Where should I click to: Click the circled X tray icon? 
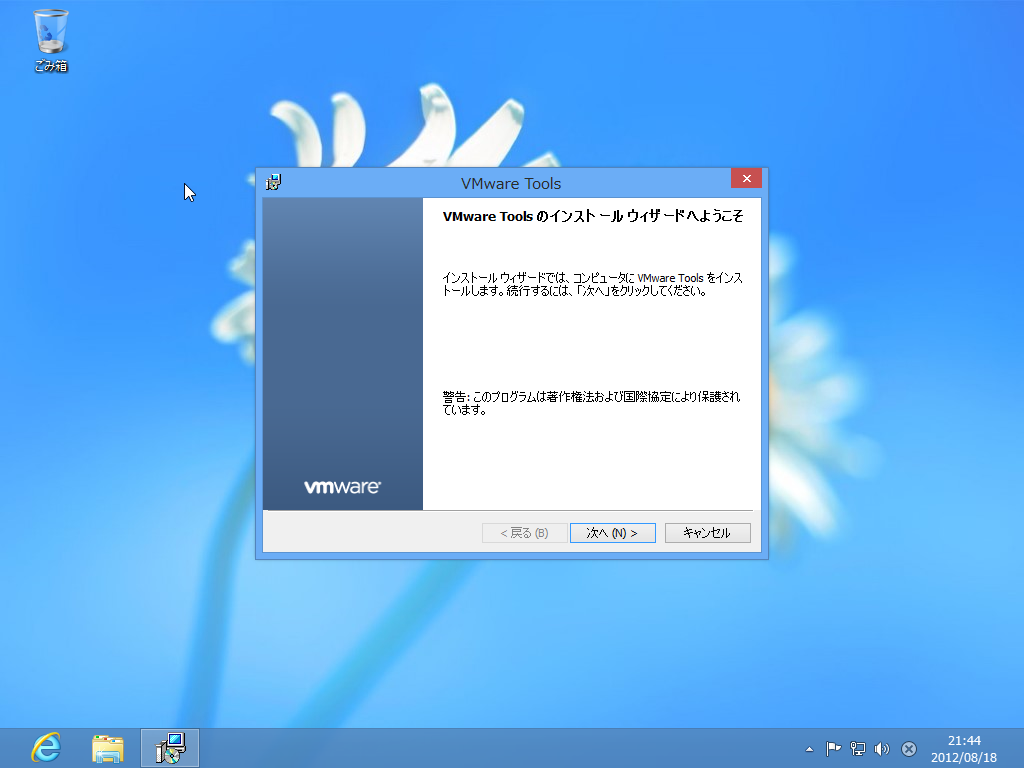[908, 749]
